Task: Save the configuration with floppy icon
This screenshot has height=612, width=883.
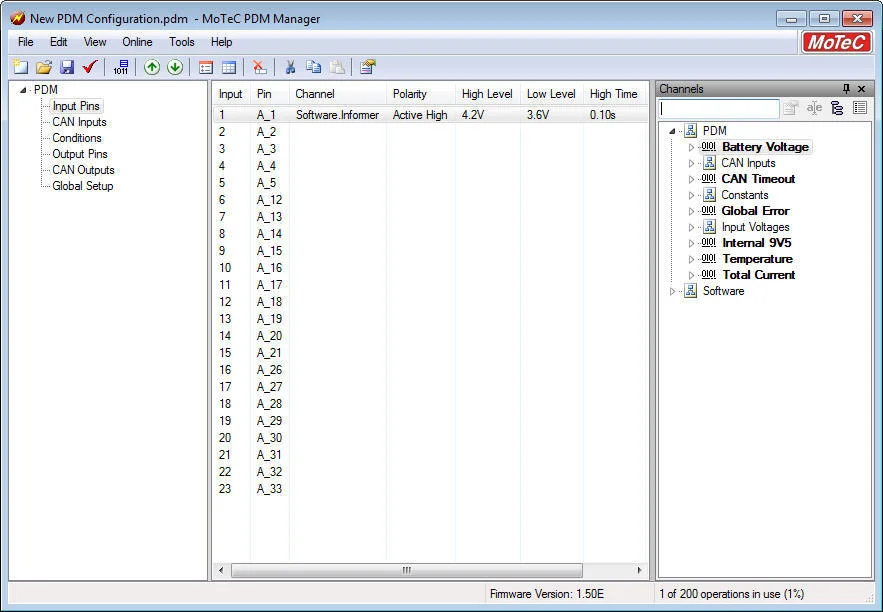Action: 67,68
